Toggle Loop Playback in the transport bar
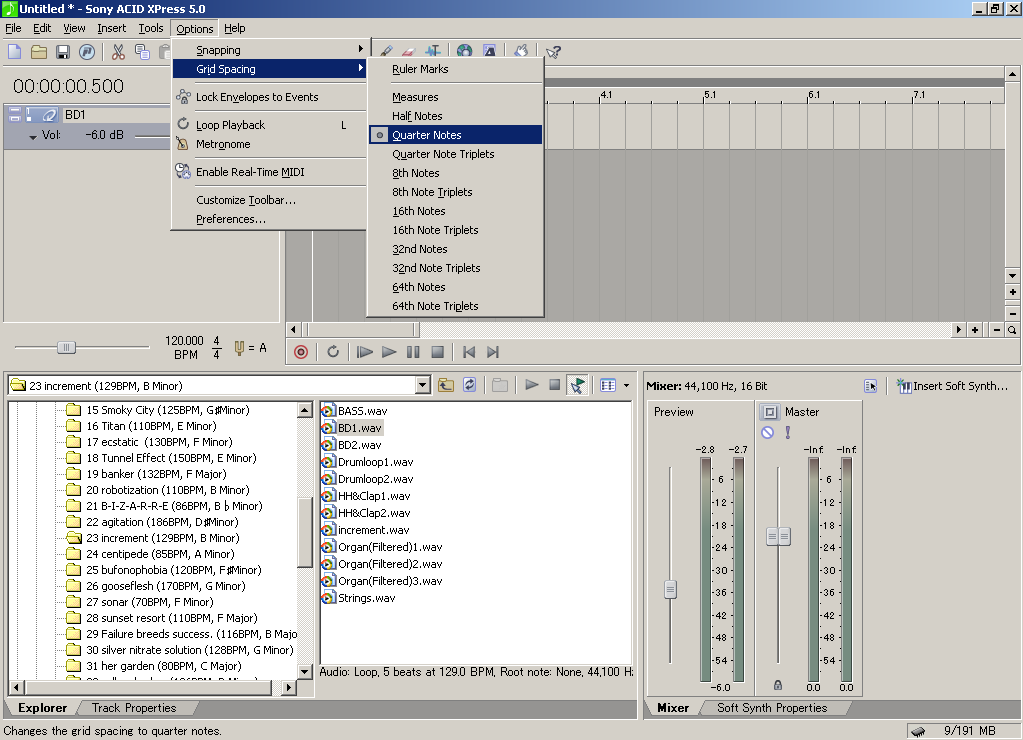 pyautogui.click(x=333, y=352)
